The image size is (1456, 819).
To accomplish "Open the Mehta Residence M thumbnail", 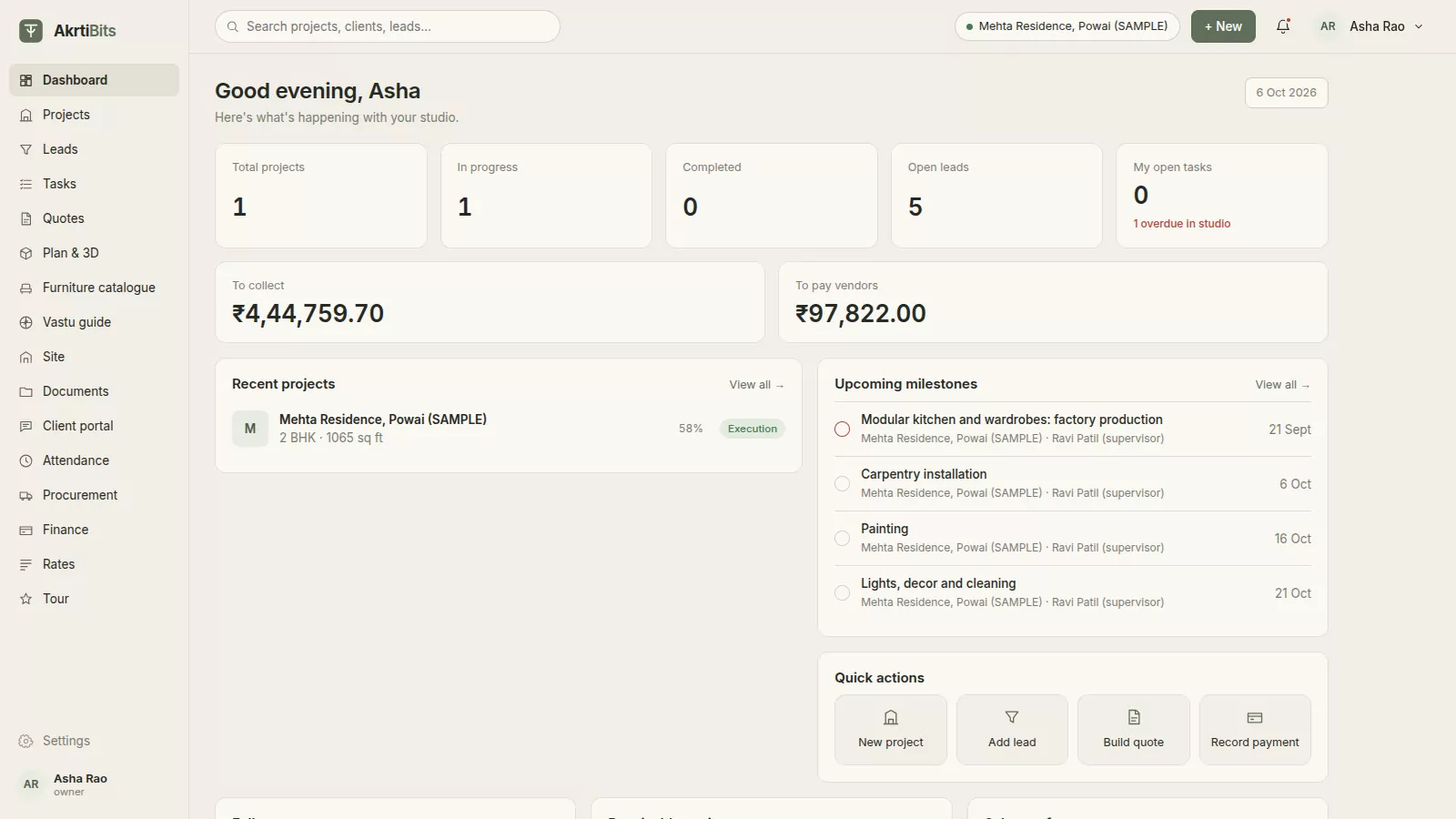I will click(250, 429).
